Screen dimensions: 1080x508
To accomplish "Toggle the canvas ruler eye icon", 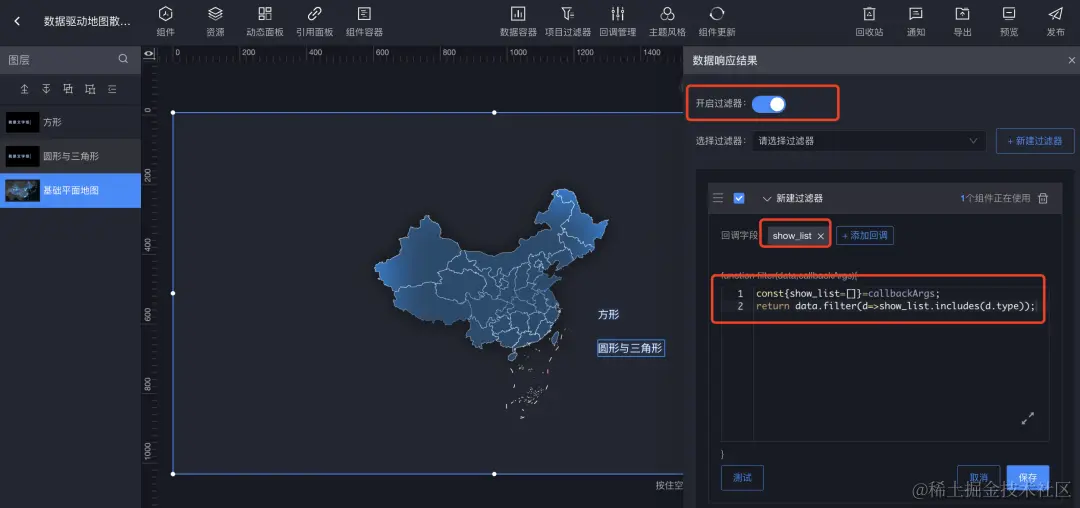I will 149,54.
